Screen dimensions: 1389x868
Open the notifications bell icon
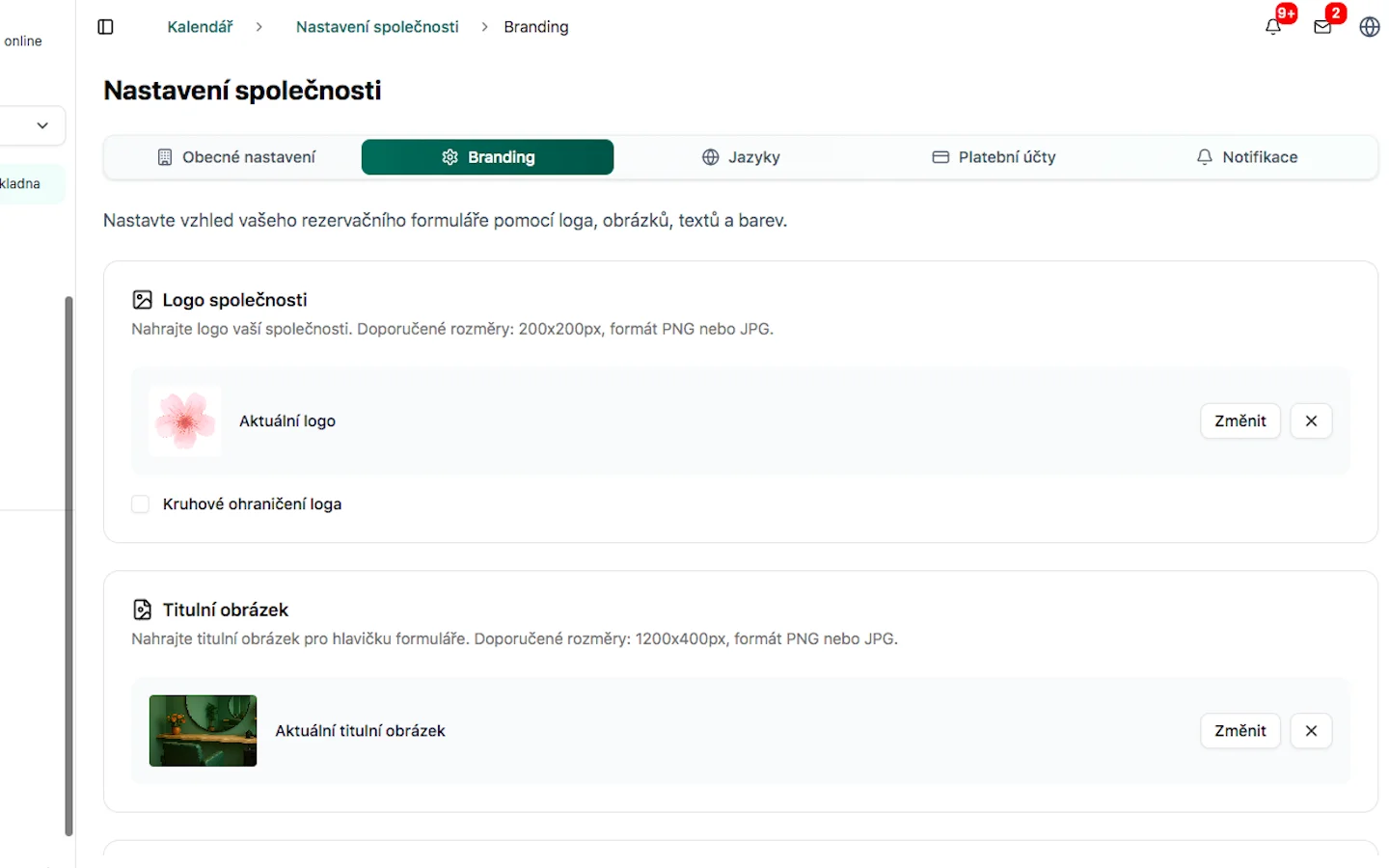click(1273, 27)
